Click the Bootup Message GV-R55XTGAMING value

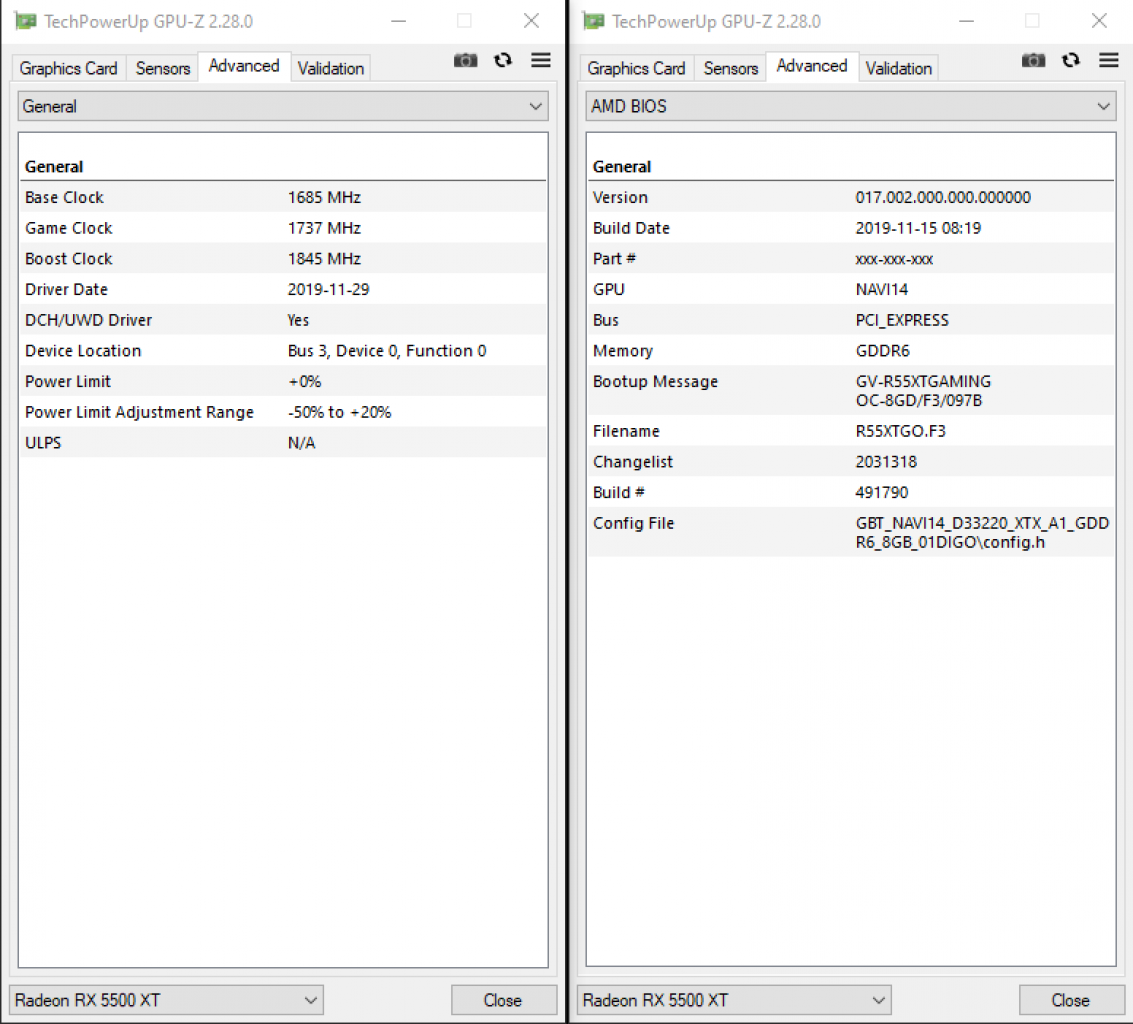923,391
